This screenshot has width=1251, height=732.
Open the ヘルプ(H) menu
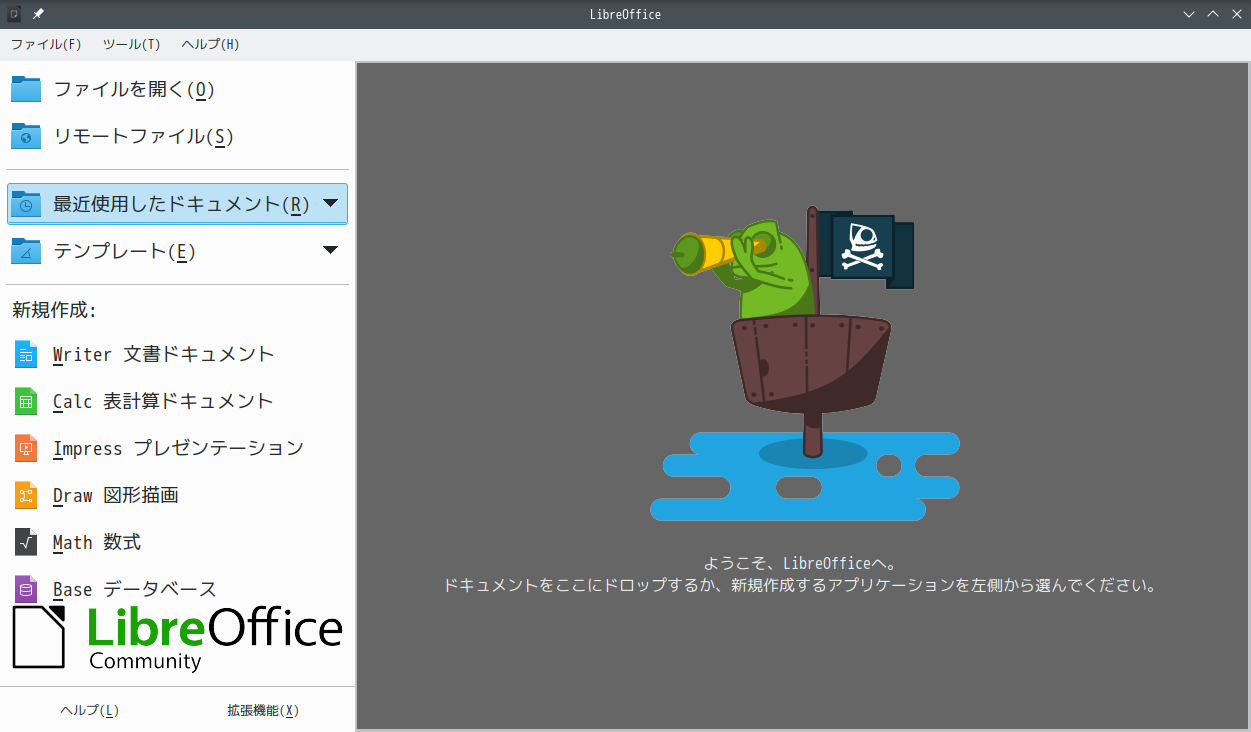click(x=210, y=44)
